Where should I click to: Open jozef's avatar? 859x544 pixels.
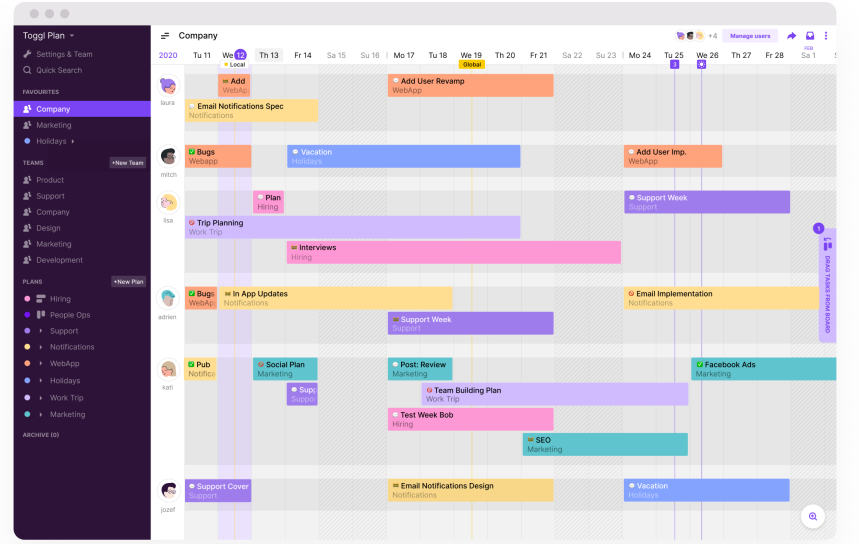(x=168, y=491)
